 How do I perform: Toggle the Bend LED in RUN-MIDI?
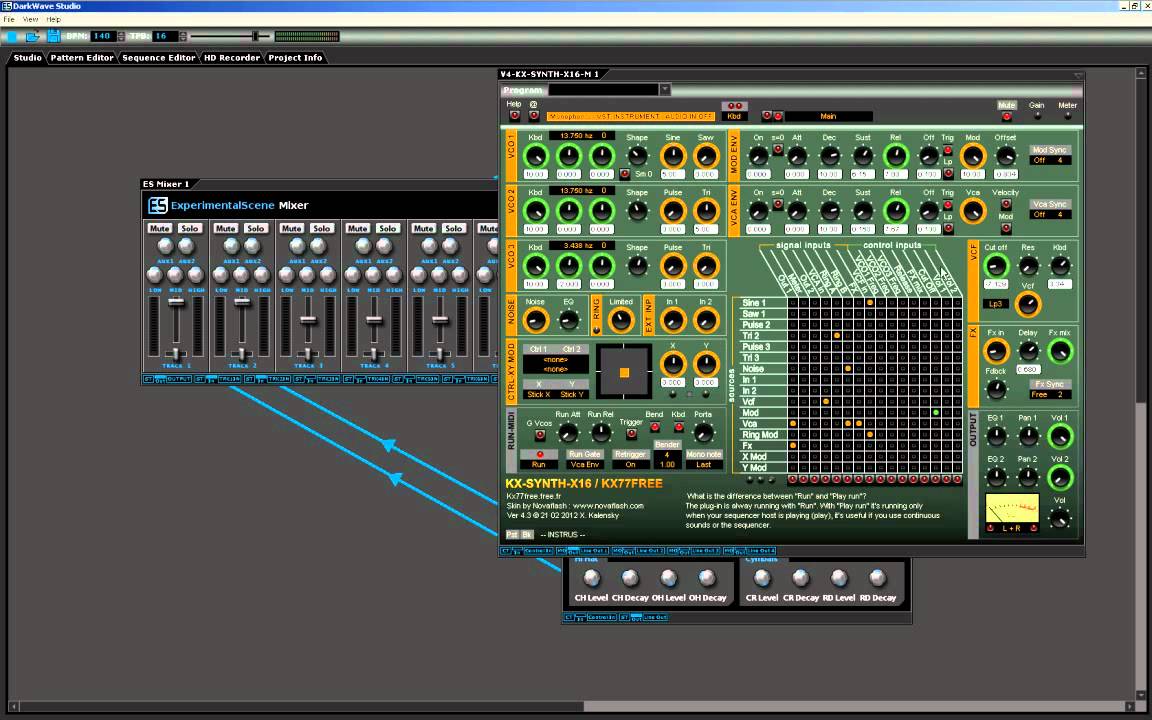click(654, 427)
